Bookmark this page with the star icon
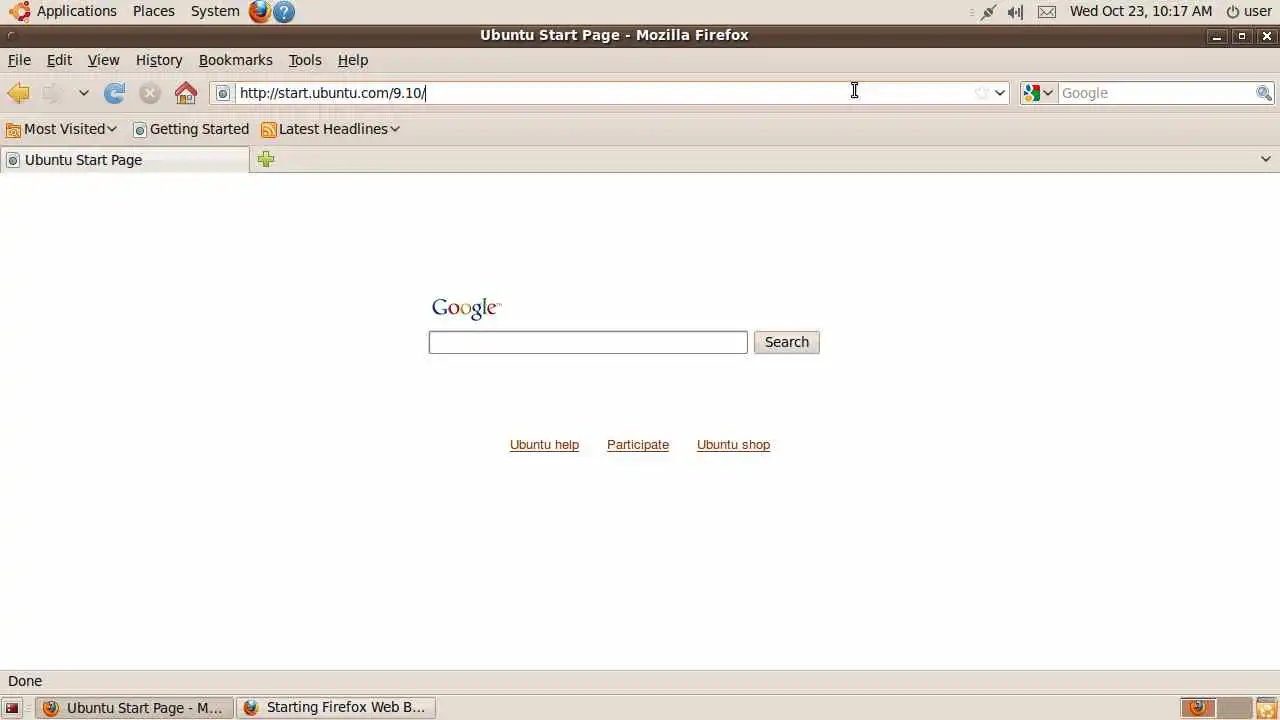The height and width of the screenshot is (720, 1280). click(982, 93)
